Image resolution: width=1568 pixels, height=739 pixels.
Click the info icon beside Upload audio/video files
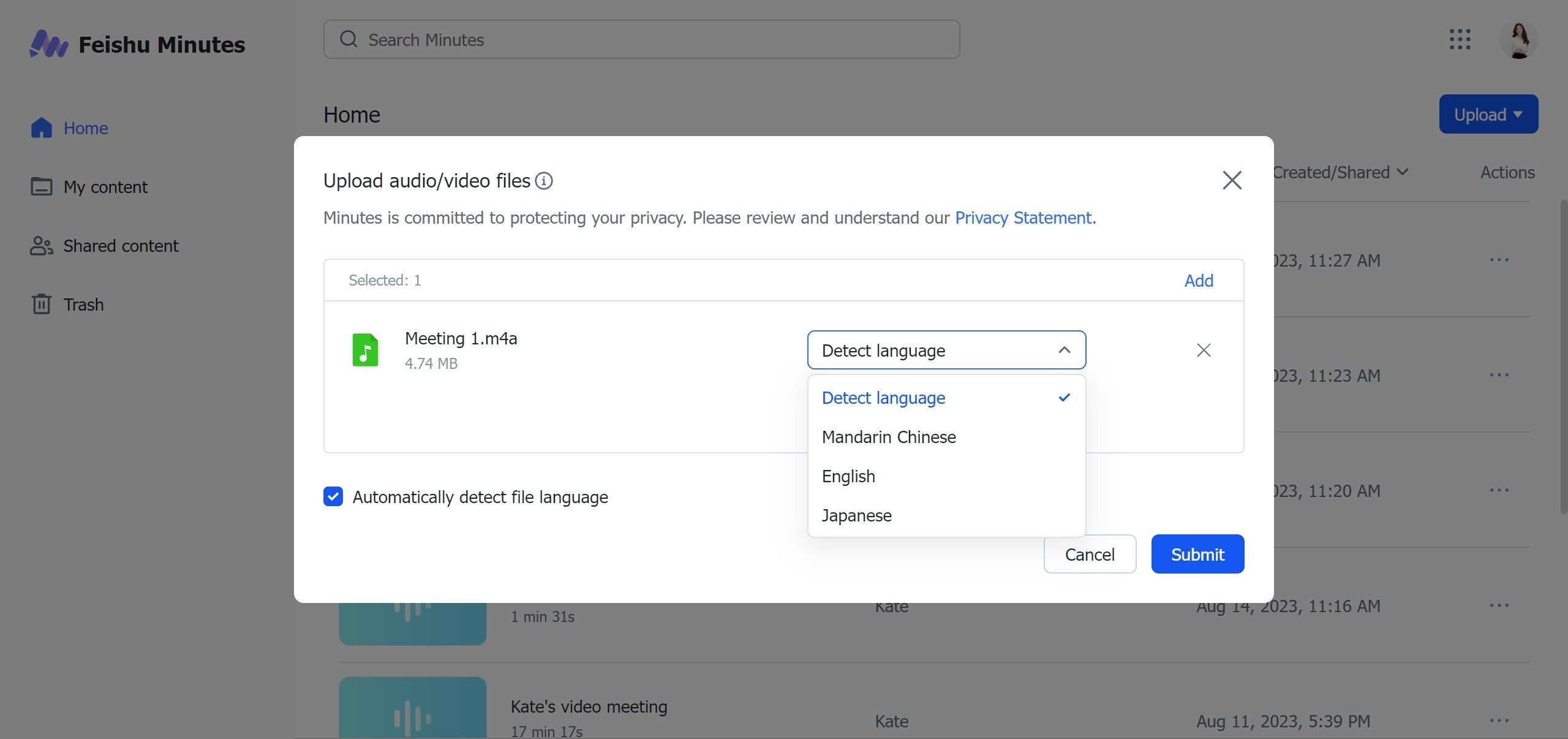click(x=544, y=181)
